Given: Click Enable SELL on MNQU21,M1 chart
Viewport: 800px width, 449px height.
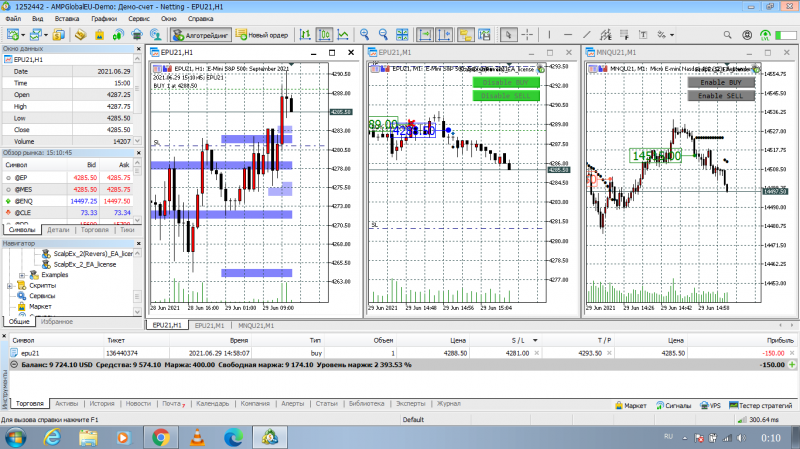Looking at the screenshot, I should pos(721,95).
